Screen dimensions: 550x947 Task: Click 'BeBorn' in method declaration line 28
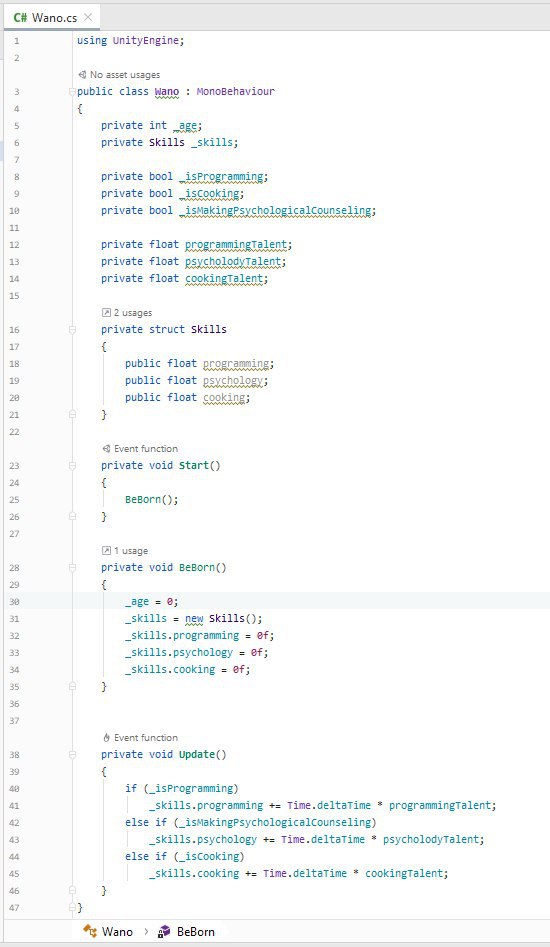[197, 568]
